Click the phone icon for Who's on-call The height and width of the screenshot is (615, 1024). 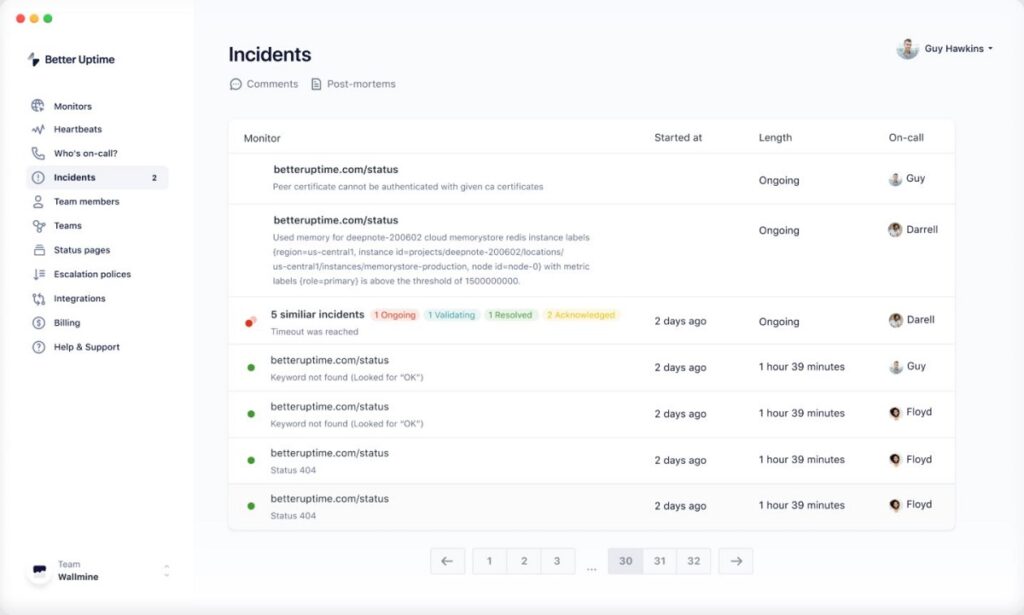point(38,154)
